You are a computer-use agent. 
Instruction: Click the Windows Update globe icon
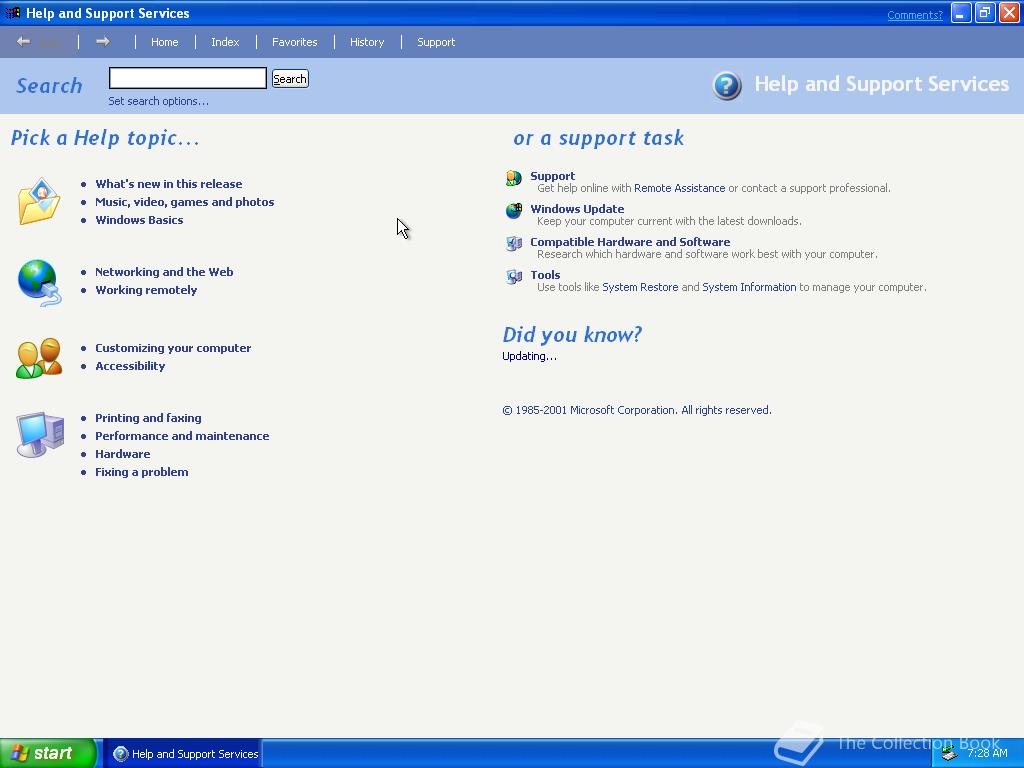(x=514, y=210)
